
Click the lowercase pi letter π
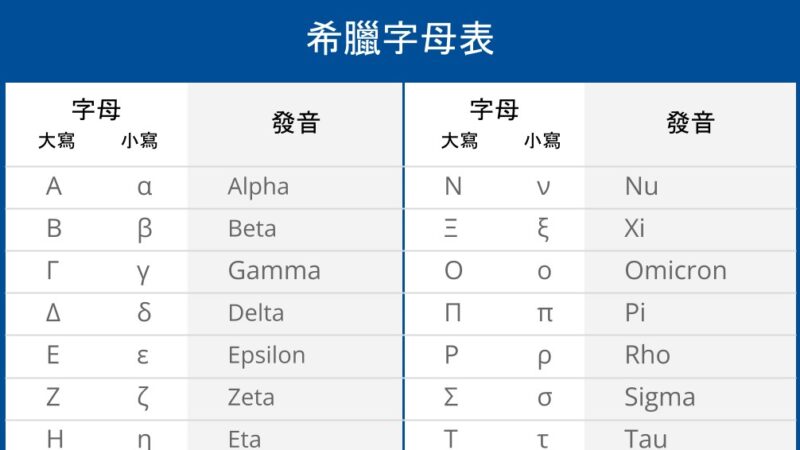544,314
